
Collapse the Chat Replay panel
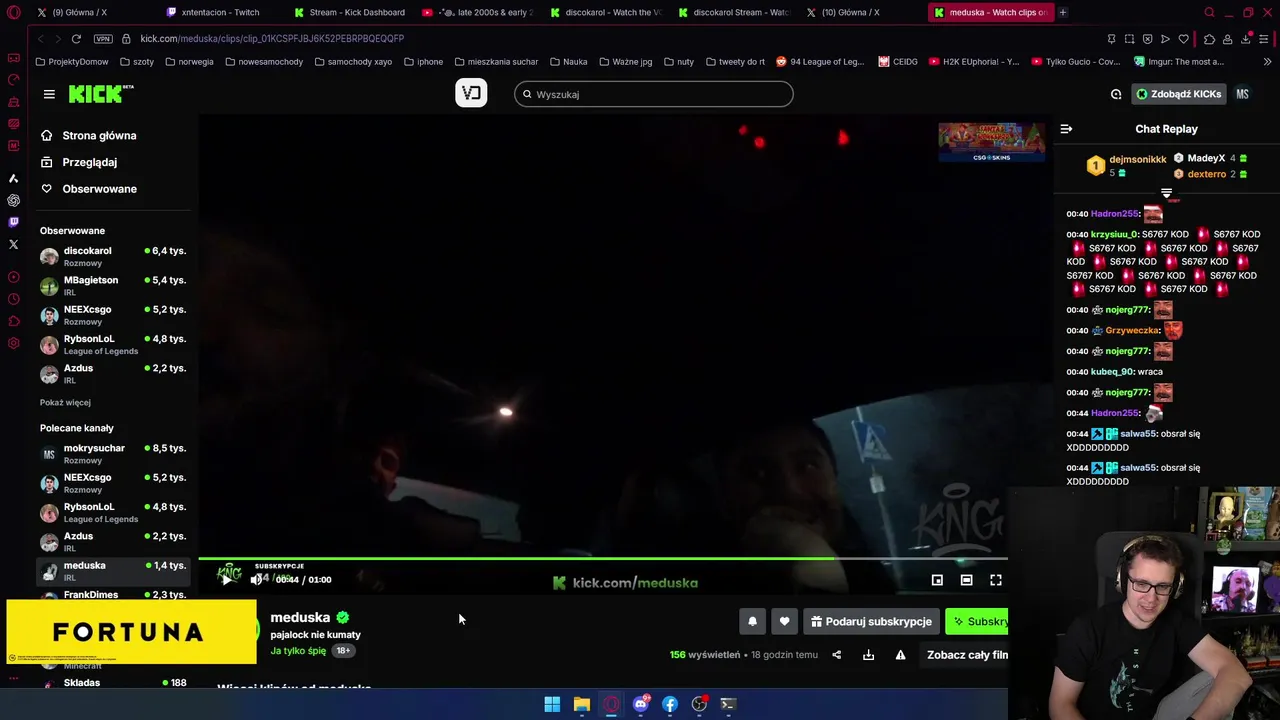(1066, 129)
